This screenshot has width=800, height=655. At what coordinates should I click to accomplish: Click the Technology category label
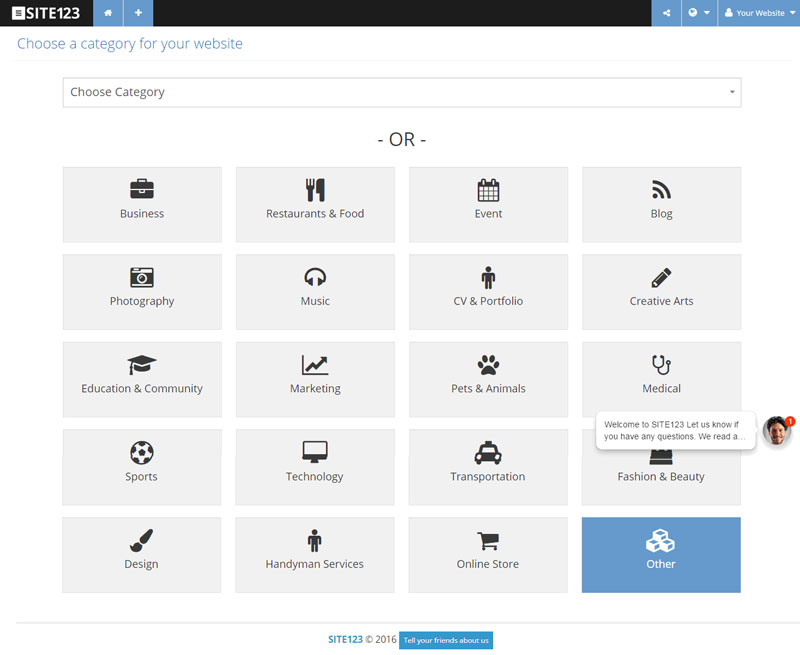[314, 476]
